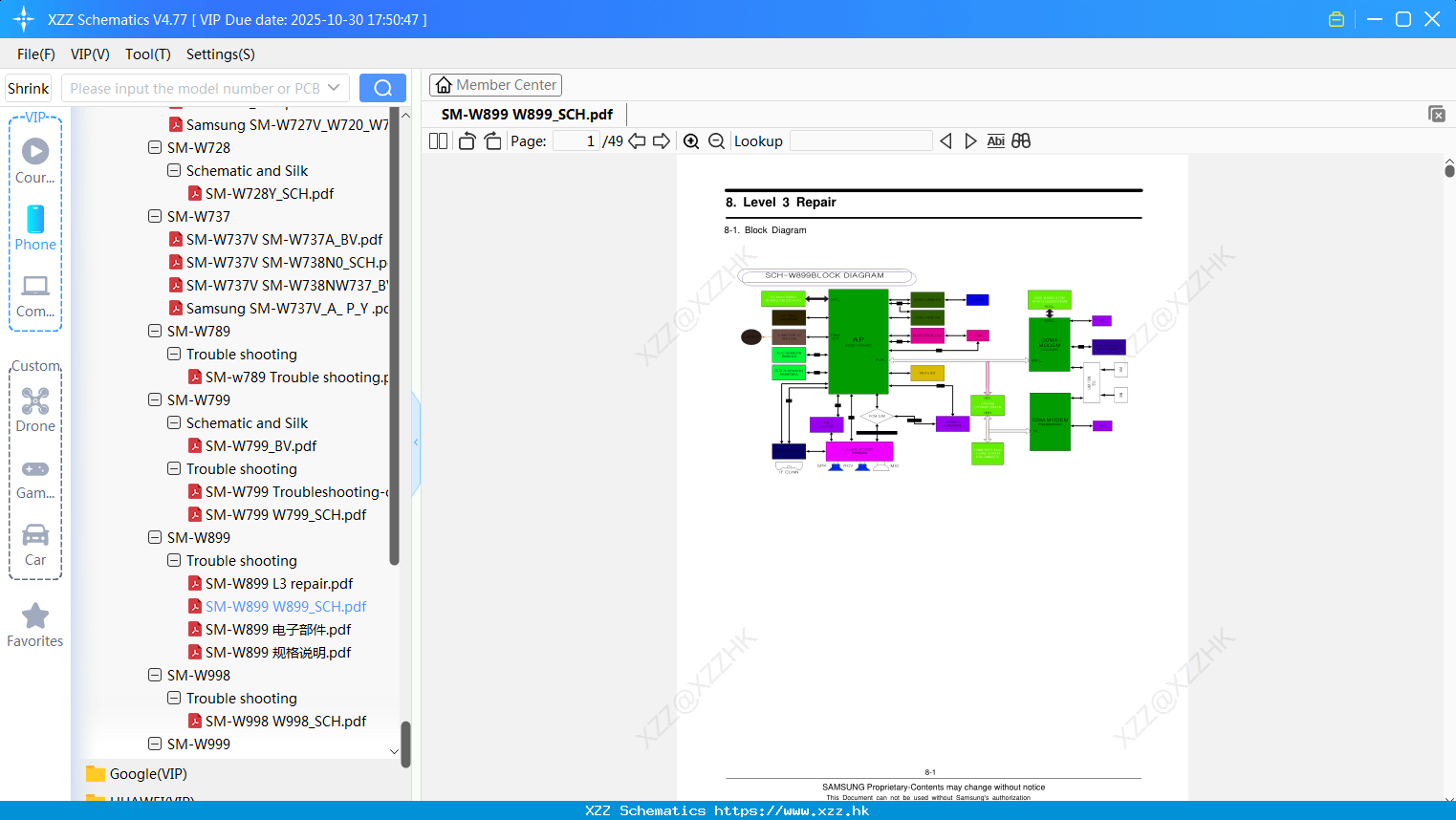Click the Lookup text field
Screen dimensions: 1456x820
coord(861,141)
